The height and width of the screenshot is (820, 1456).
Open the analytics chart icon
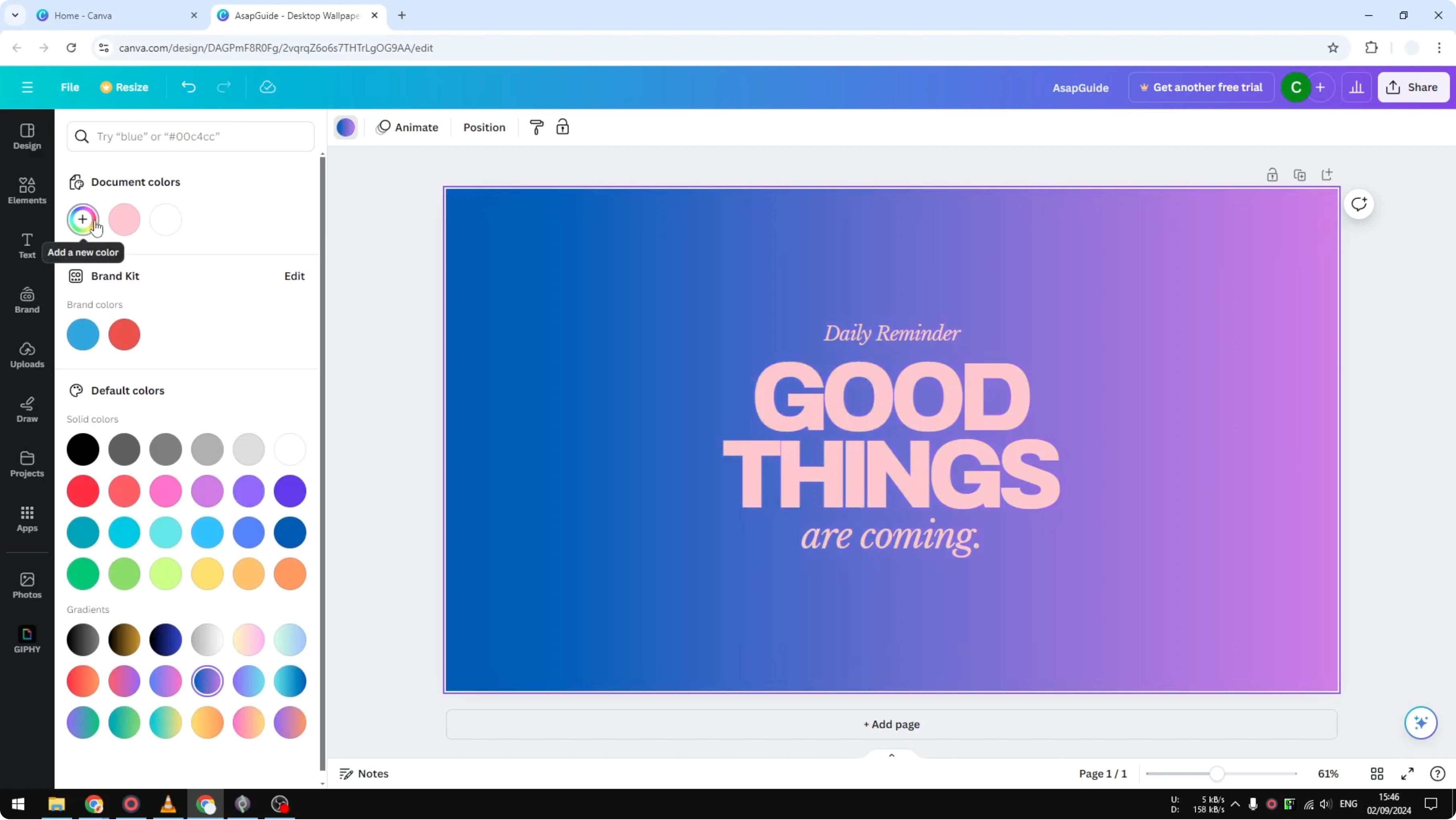(1356, 87)
